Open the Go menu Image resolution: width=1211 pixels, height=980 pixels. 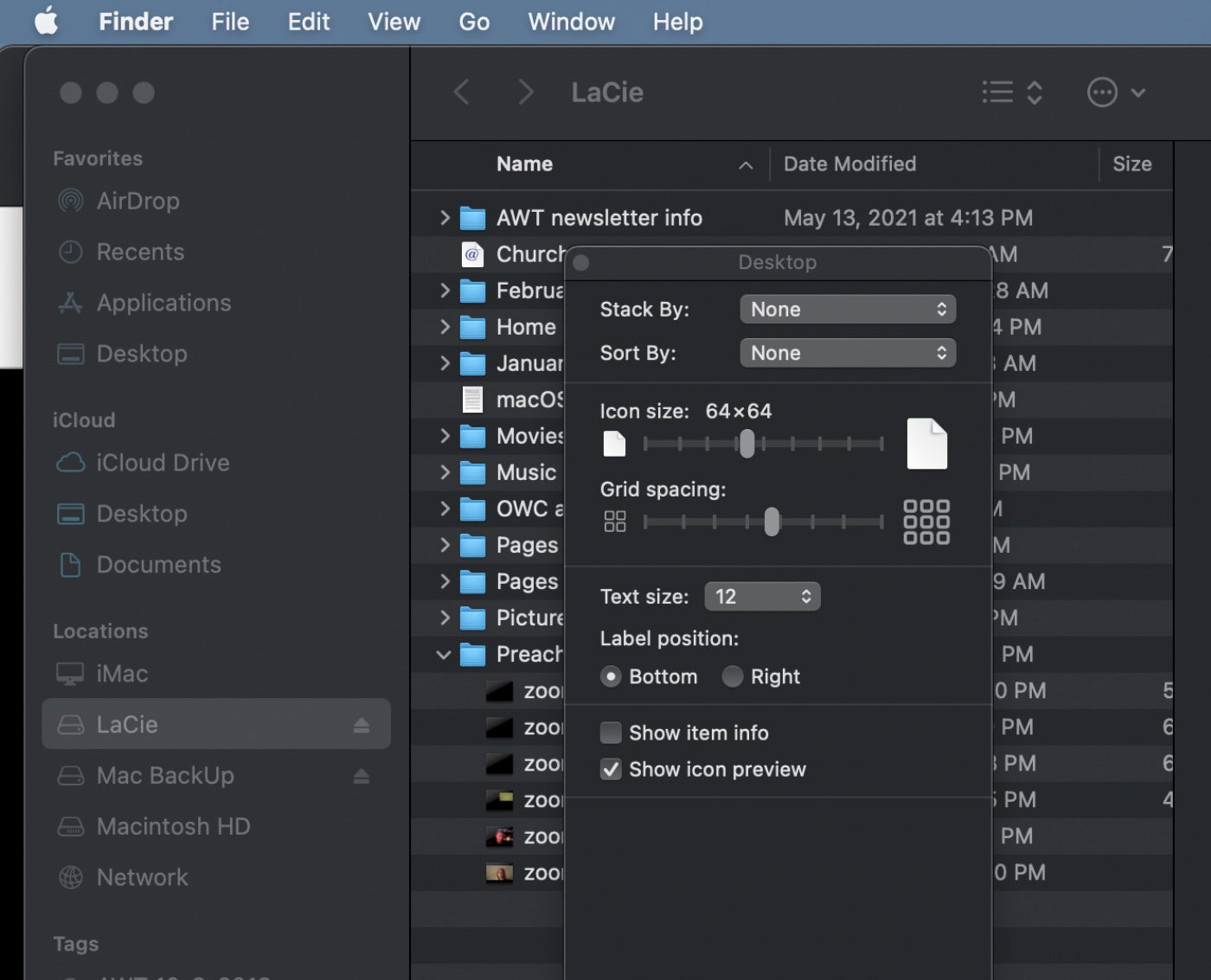click(x=474, y=22)
